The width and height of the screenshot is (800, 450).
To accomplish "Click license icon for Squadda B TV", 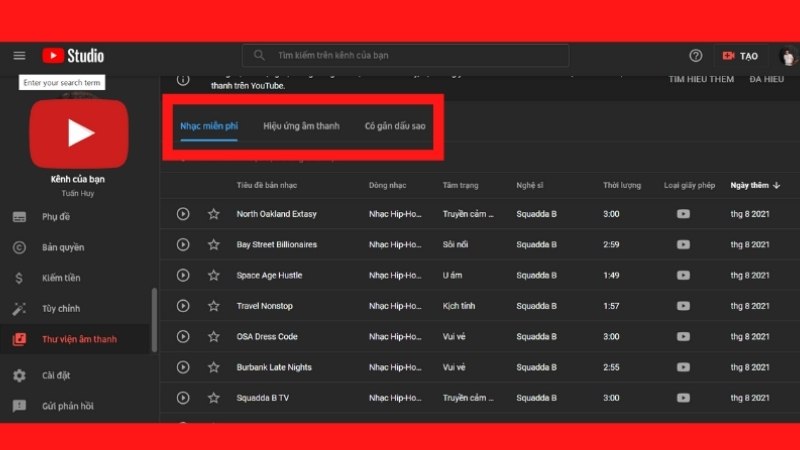I will (683, 397).
